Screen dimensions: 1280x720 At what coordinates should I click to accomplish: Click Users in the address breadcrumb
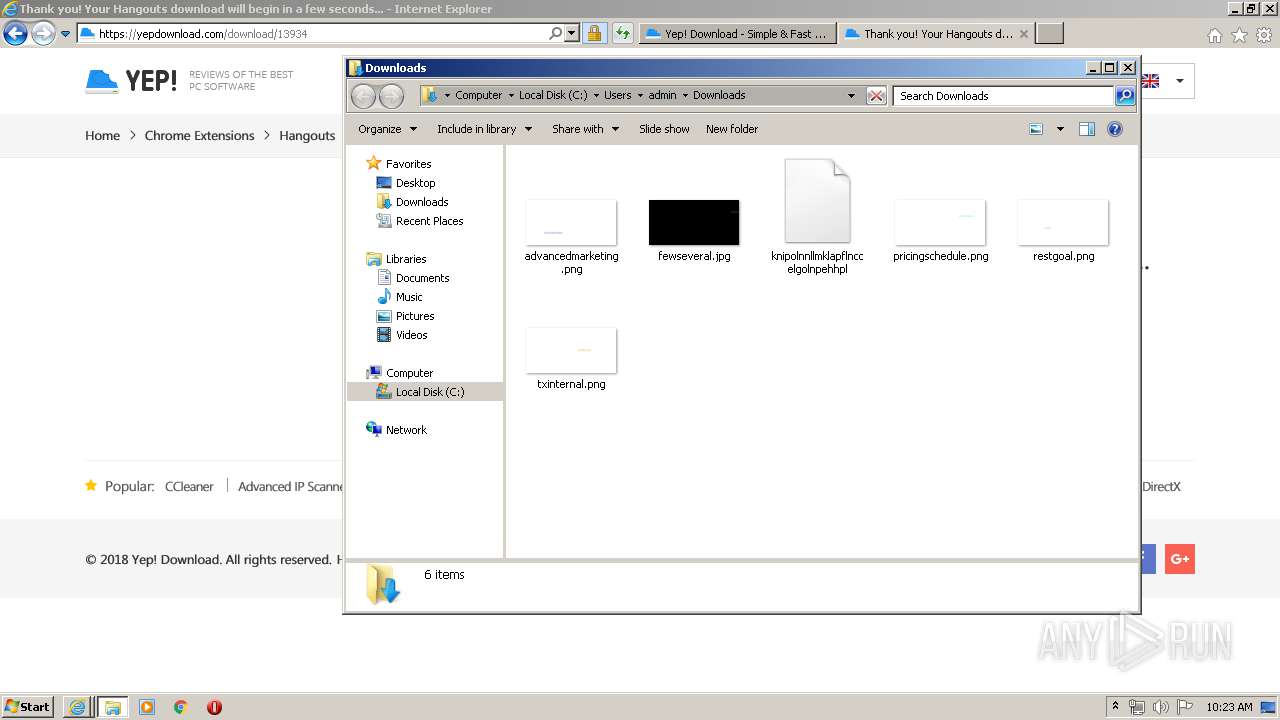pyautogui.click(x=617, y=96)
